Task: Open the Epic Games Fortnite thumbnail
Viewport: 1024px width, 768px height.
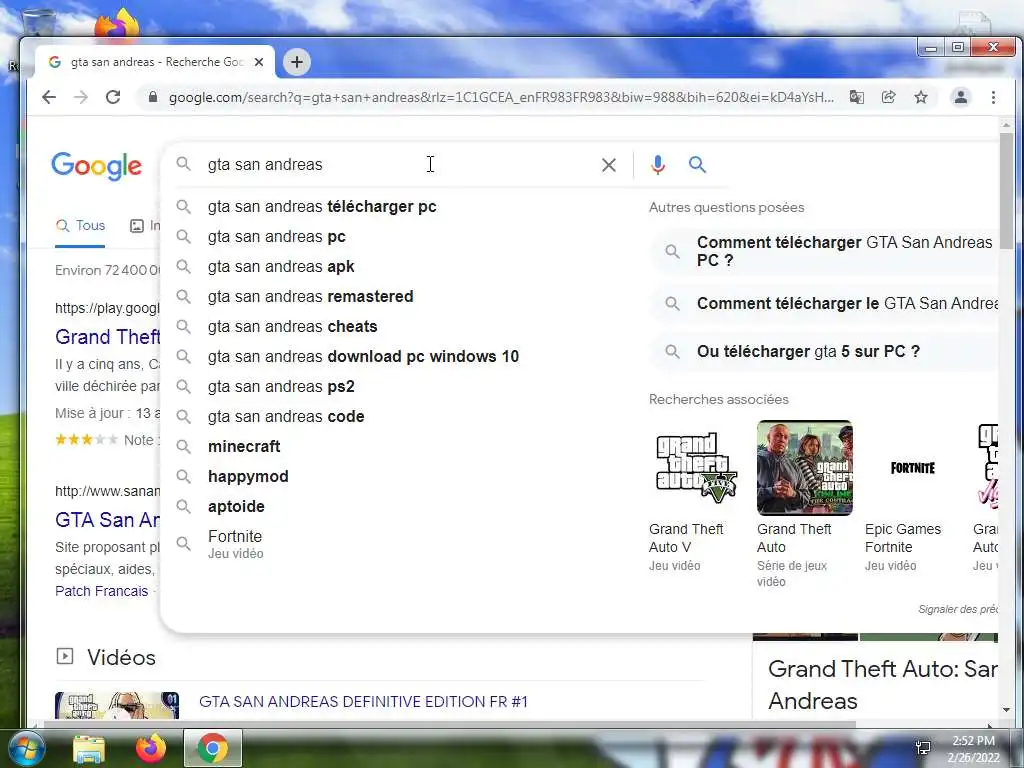Action: click(x=912, y=468)
